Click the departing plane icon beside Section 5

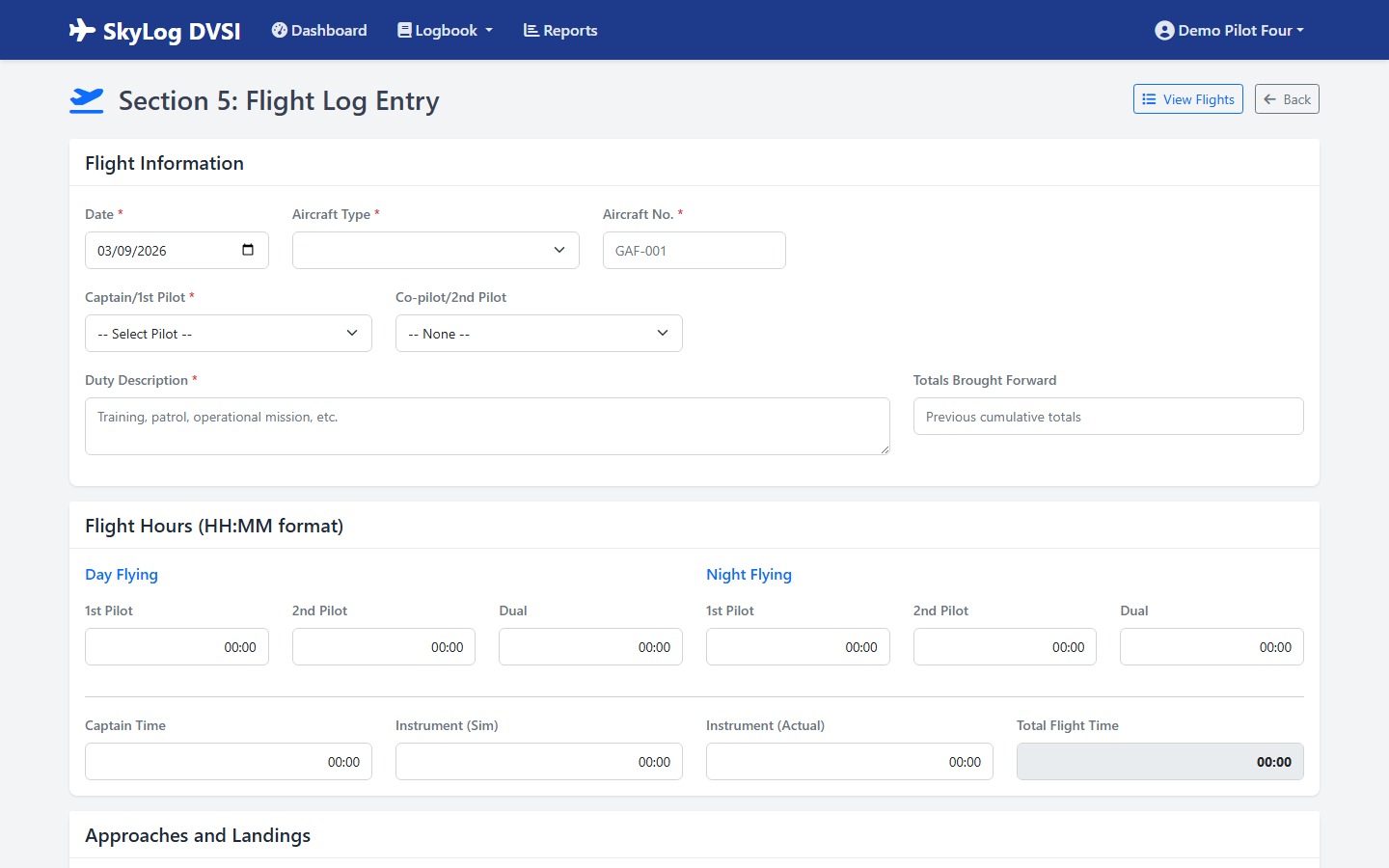click(x=87, y=100)
